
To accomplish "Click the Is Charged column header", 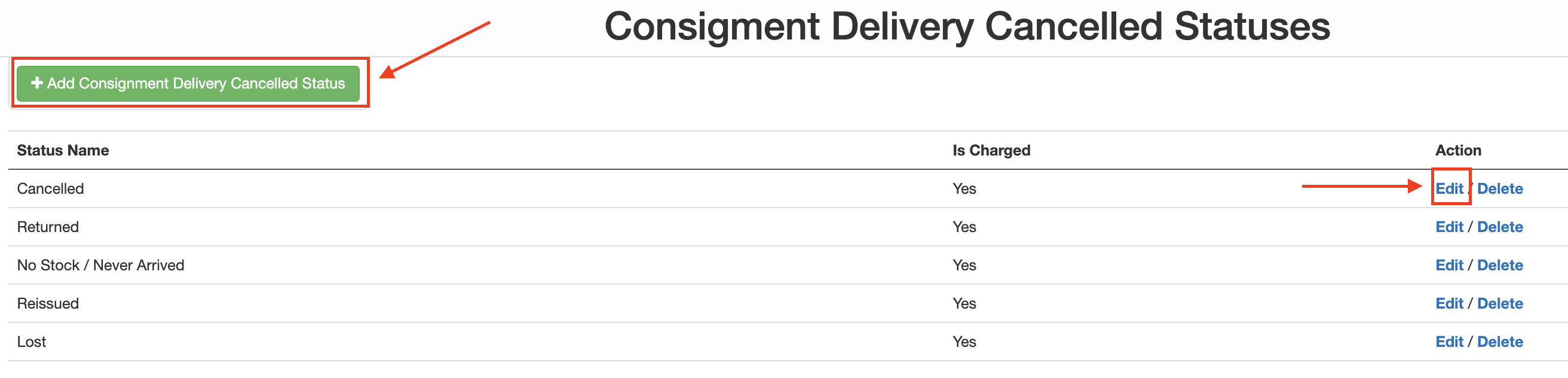I will coord(990,150).
